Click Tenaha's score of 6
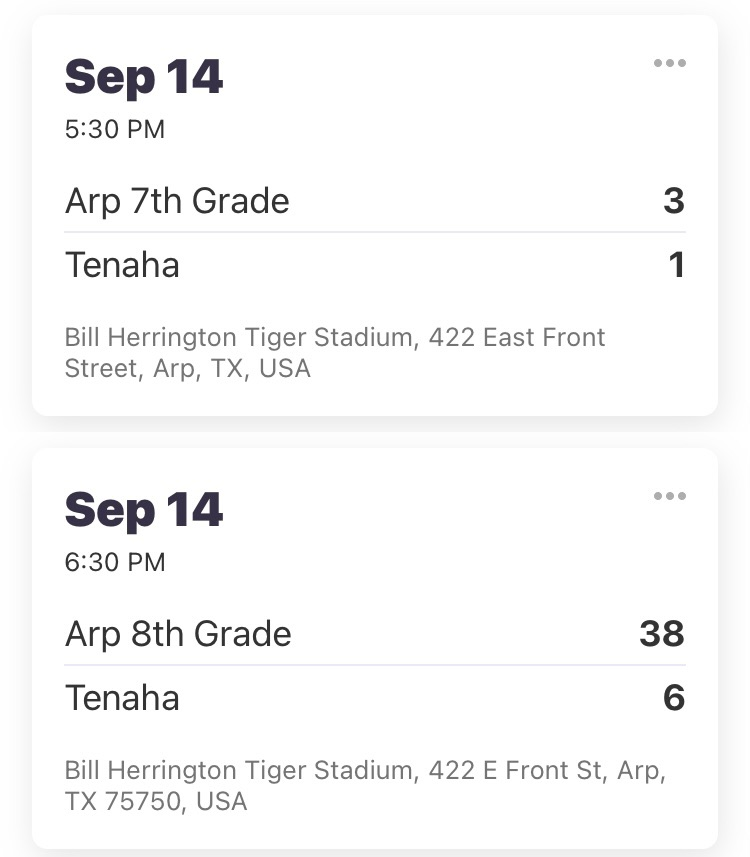 point(673,698)
